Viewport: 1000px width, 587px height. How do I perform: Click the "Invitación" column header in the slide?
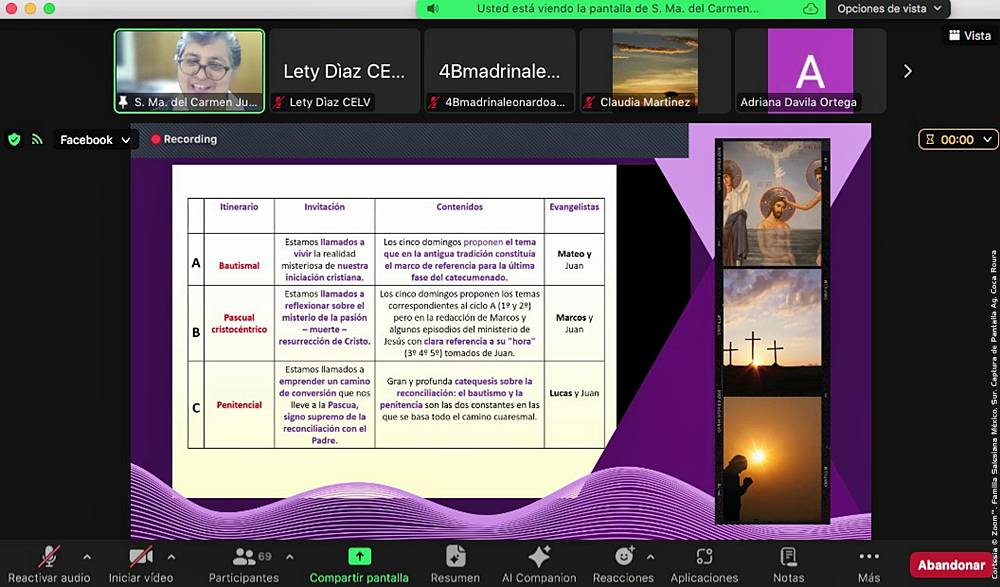pyautogui.click(x=324, y=207)
